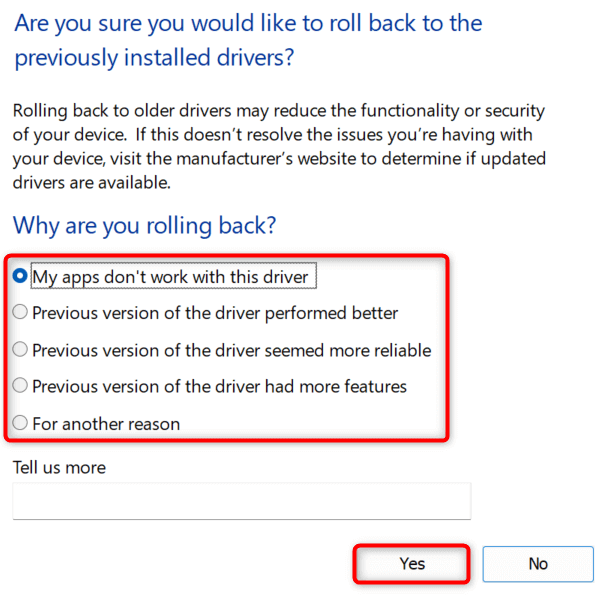Click the "drivers are available." line of the warning
Image resolution: width=605 pixels, height=595 pixels.
[92, 183]
